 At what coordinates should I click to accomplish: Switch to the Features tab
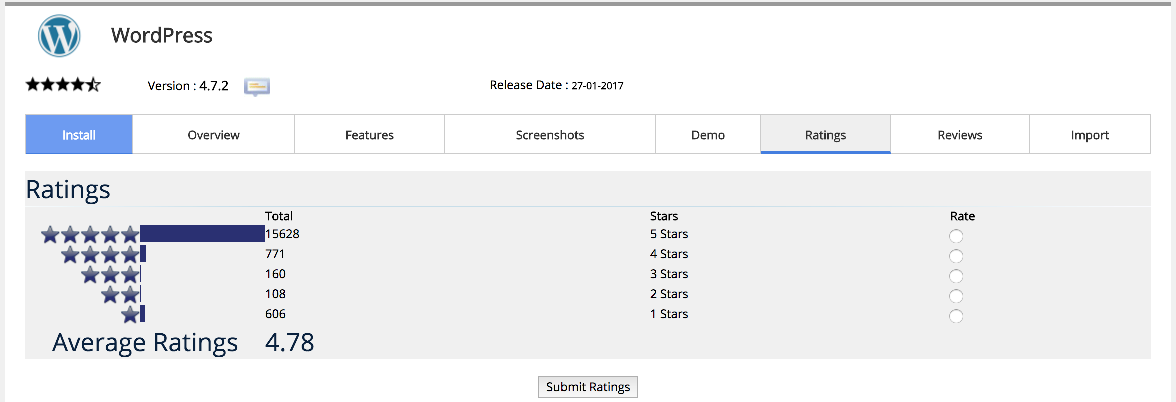click(x=370, y=135)
